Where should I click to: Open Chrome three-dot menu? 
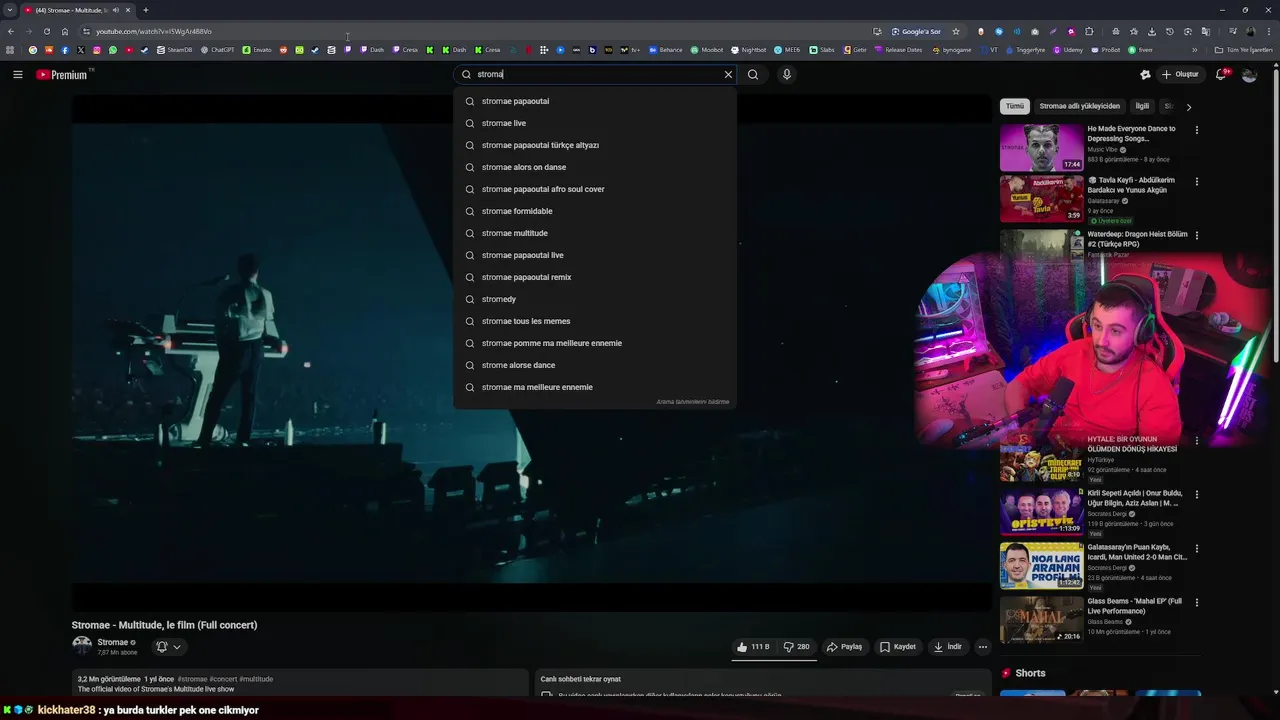click(x=1268, y=31)
